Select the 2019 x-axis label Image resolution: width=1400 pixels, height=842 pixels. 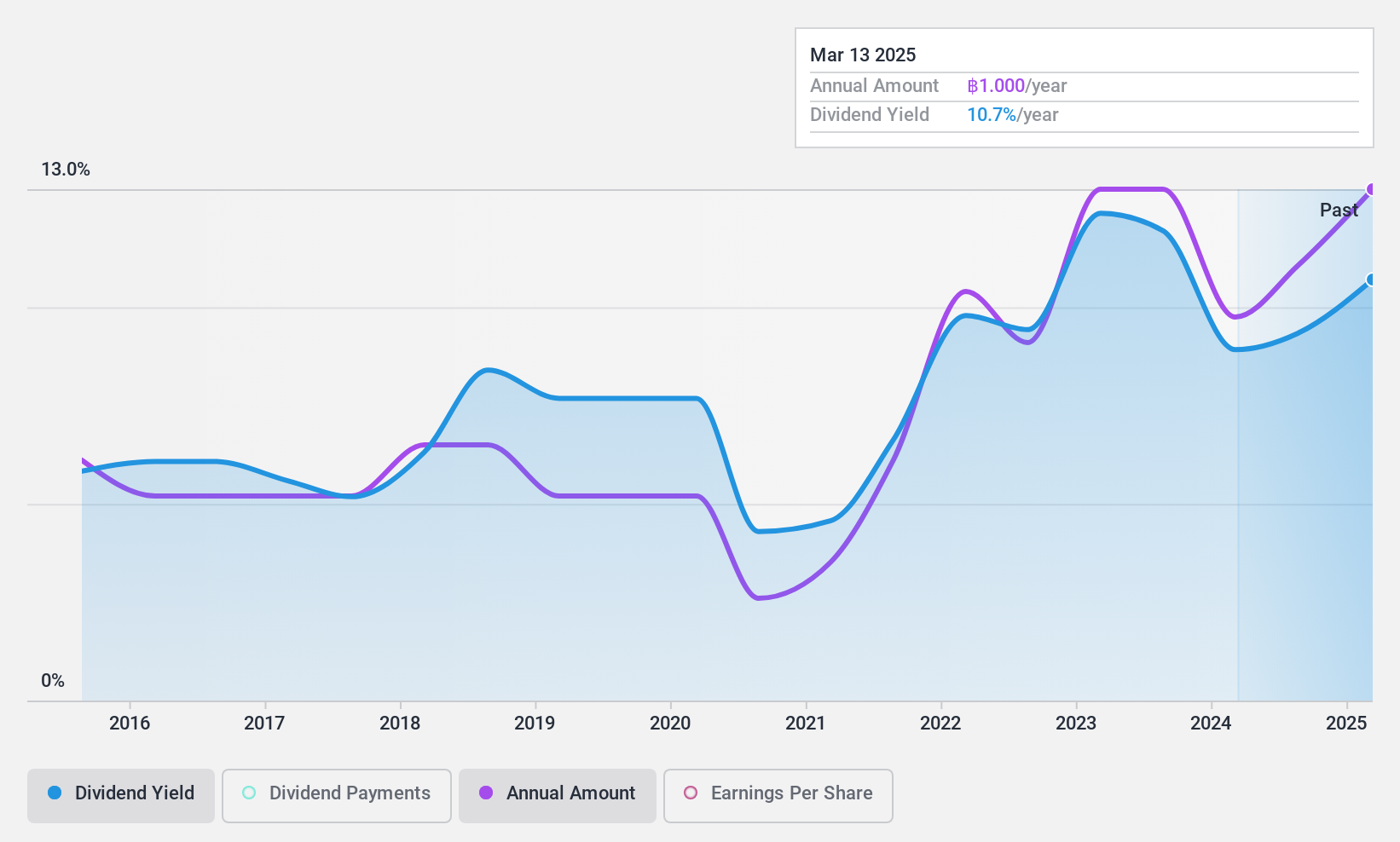tap(535, 724)
